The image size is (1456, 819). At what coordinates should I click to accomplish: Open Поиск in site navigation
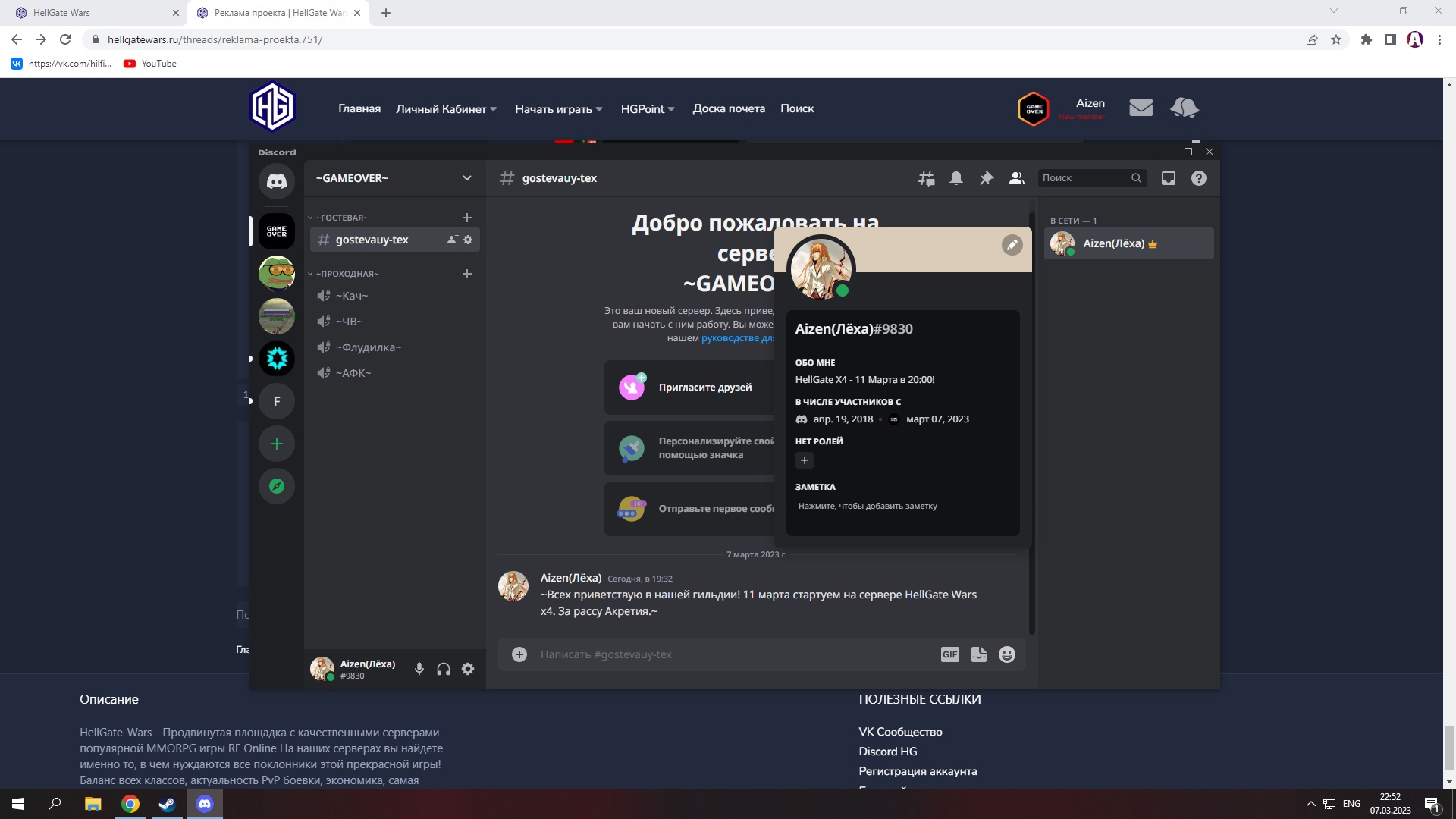click(797, 108)
